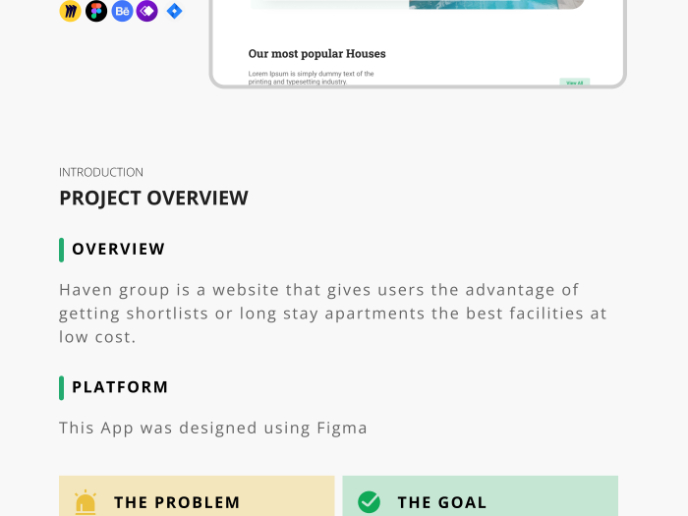Click 'This App was designed using Figma' text
The image size is (688, 516).
click(x=213, y=428)
